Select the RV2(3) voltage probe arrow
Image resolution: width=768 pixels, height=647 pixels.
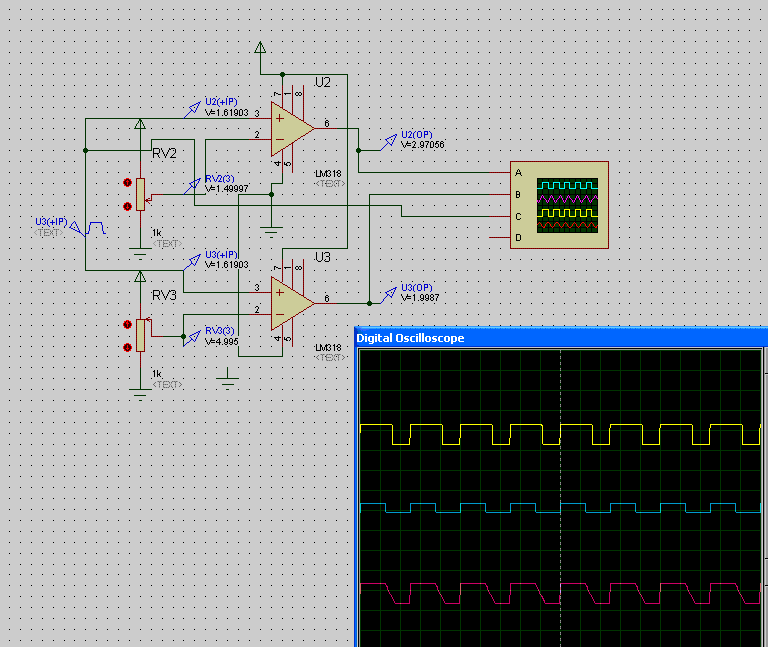(x=192, y=186)
